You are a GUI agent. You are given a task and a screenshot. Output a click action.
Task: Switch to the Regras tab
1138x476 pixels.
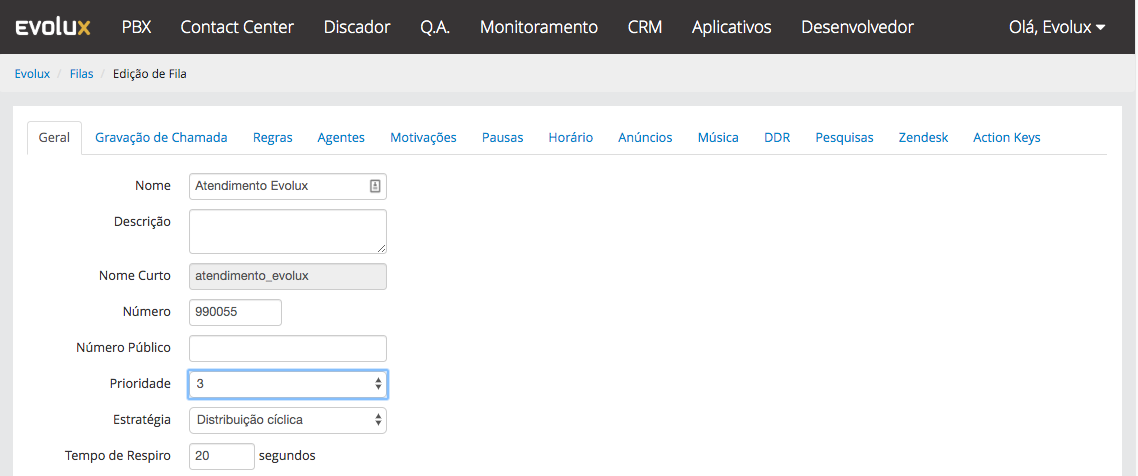point(273,137)
